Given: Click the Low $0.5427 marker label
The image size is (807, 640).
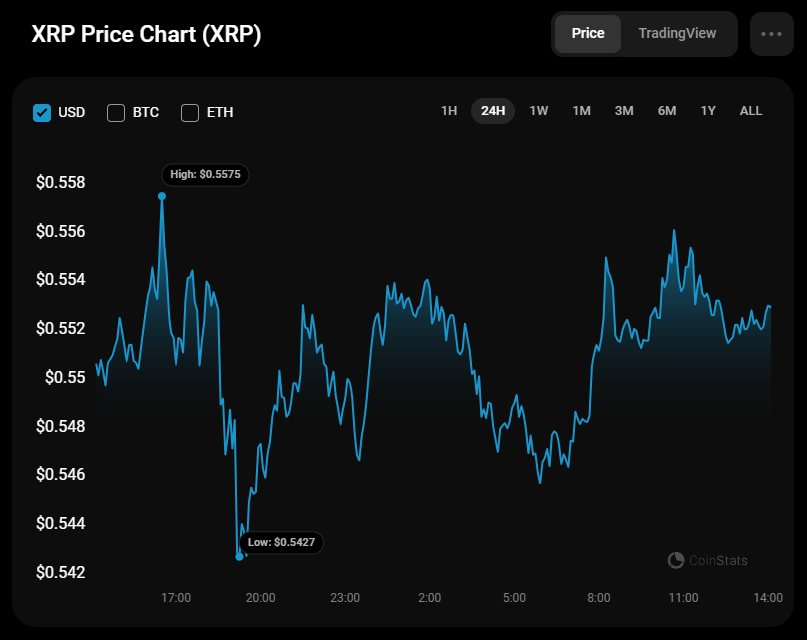Looking at the screenshot, I should pos(282,542).
